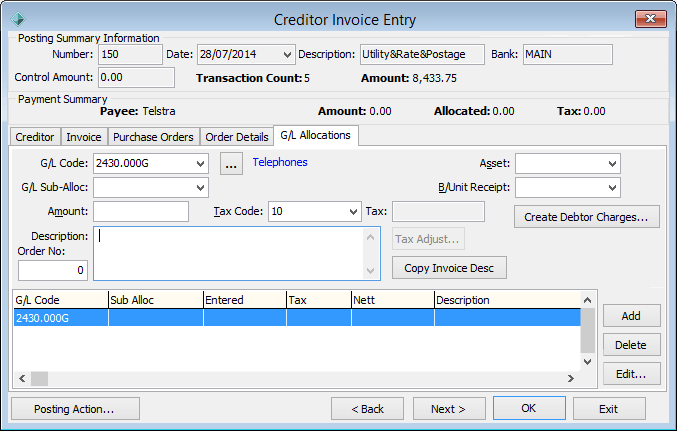Click the description box scroll down arrow
This screenshot has height=431, width=677.
click(370, 271)
